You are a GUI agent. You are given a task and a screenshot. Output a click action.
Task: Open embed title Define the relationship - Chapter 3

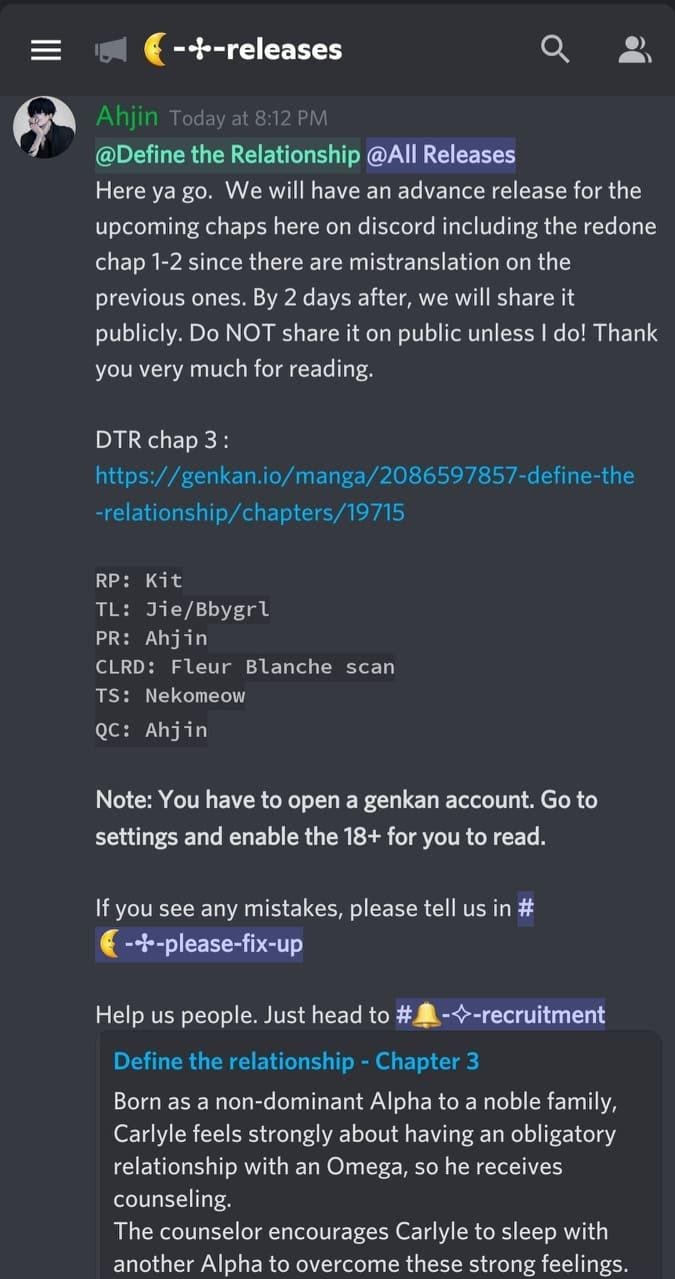(x=296, y=1061)
